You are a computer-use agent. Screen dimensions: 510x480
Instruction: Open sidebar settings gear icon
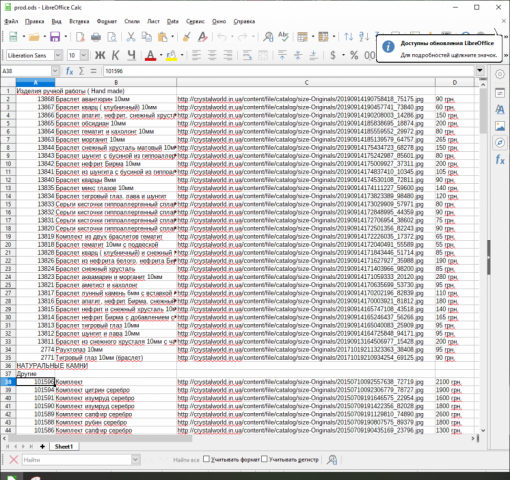[x=500, y=74]
